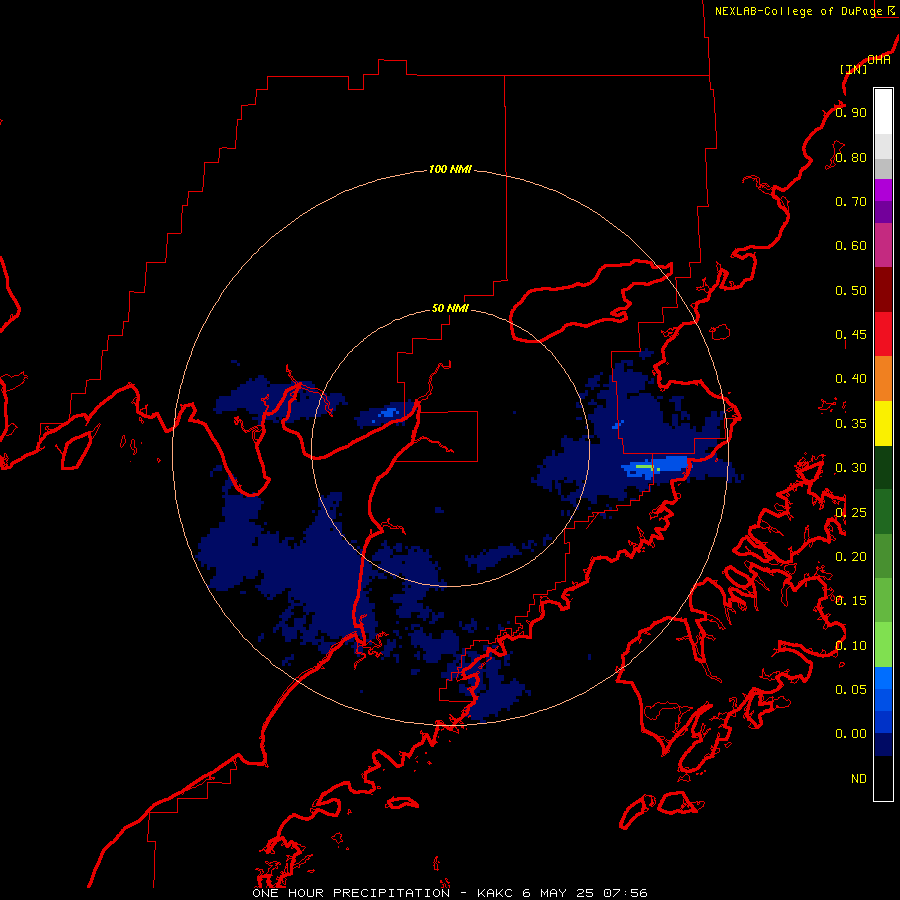The height and width of the screenshot is (900, 900).
Task: Pick the white swatch atop the color scale
Action: (883, 112)
